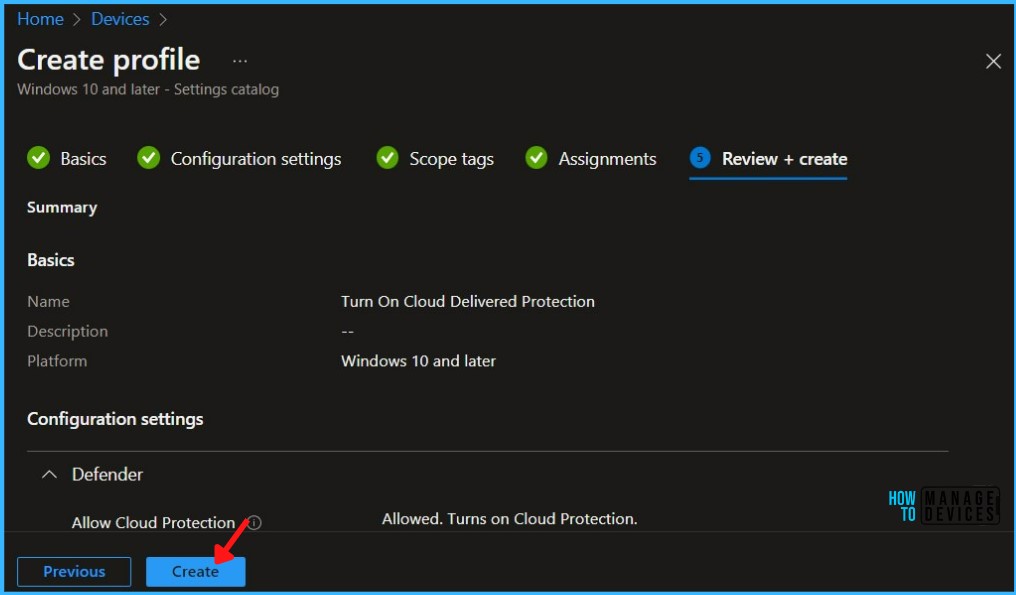1016x595 pixels.
Task: Click the checkmark icon beside Configuration settings
Action: click(x=148, y=158)
